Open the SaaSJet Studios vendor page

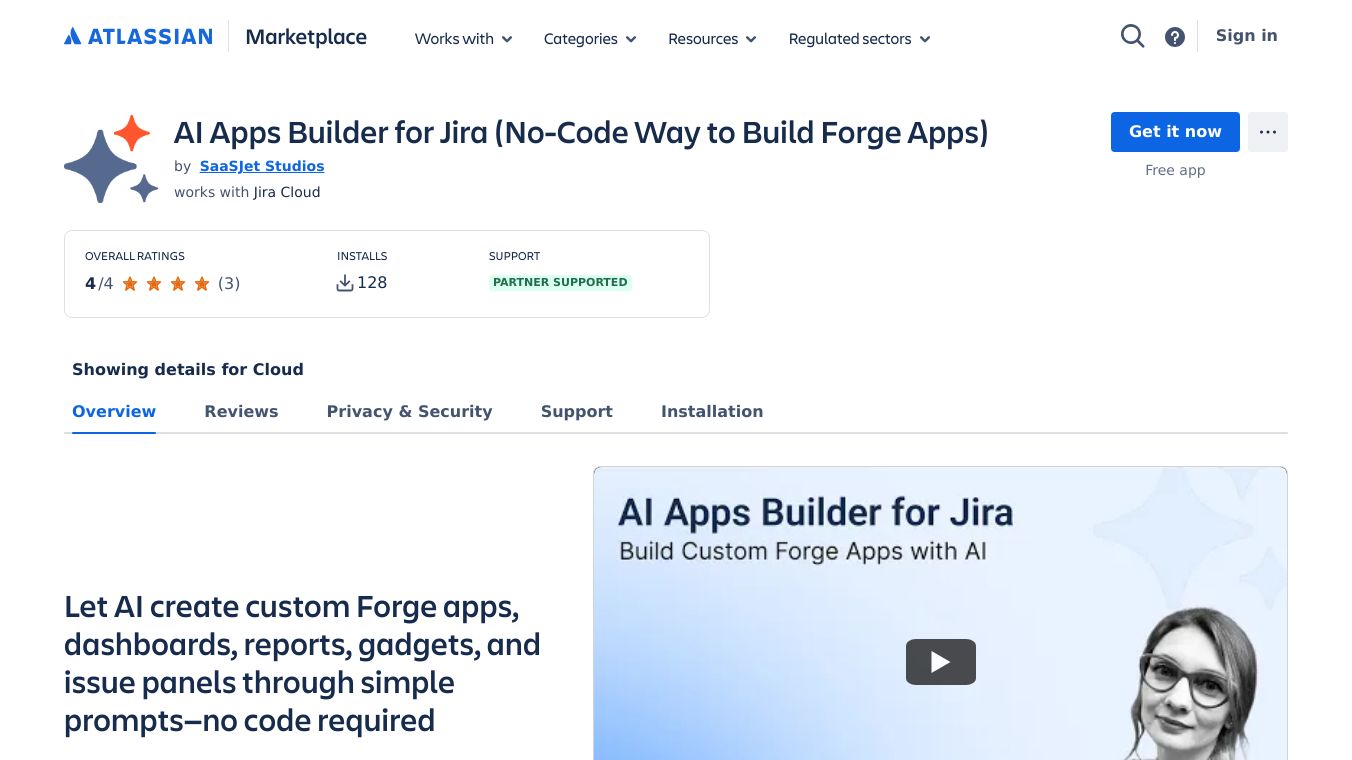[x=261, y=166]
